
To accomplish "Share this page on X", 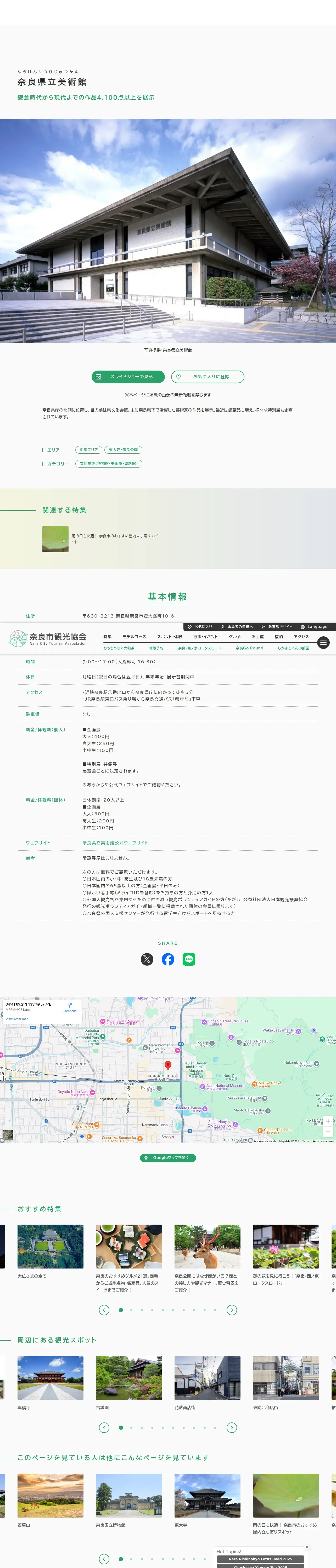I will point(147,959).
